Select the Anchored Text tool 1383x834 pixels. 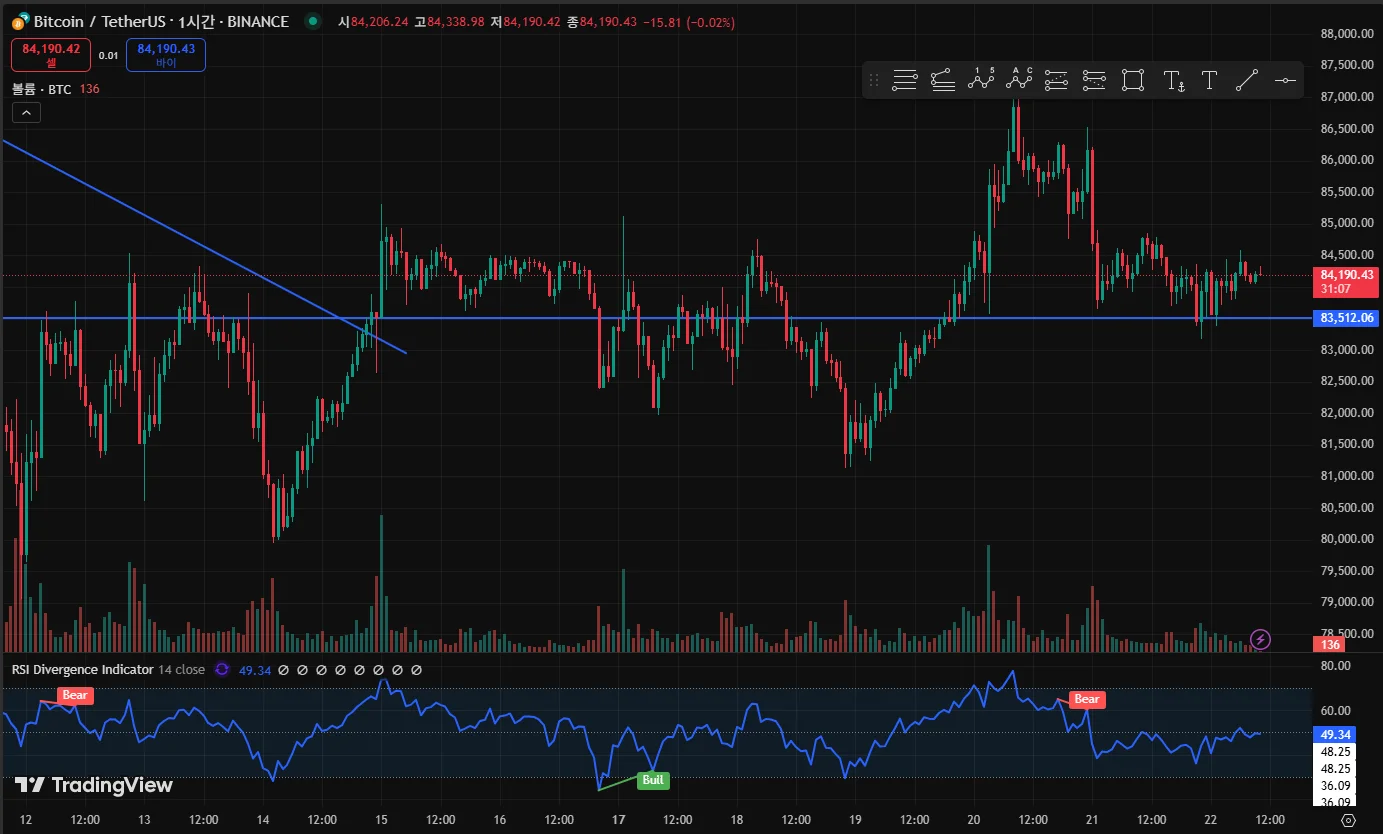point(1175,81)
